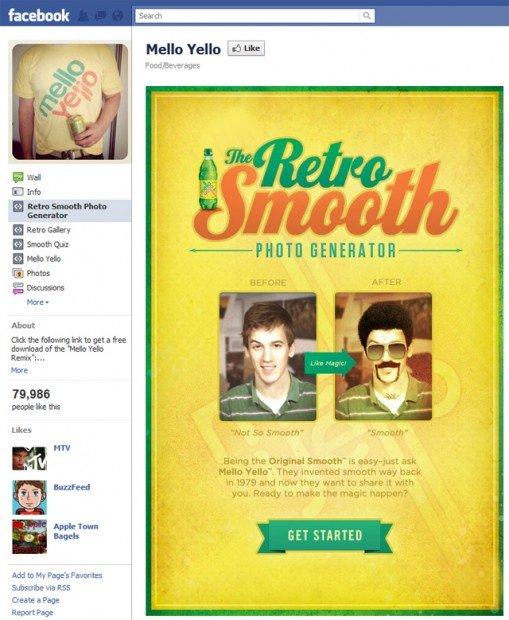Viewport: 509px width, 620px height.
Task: Click the Info icon in sidebar
Action: (18, 192)
